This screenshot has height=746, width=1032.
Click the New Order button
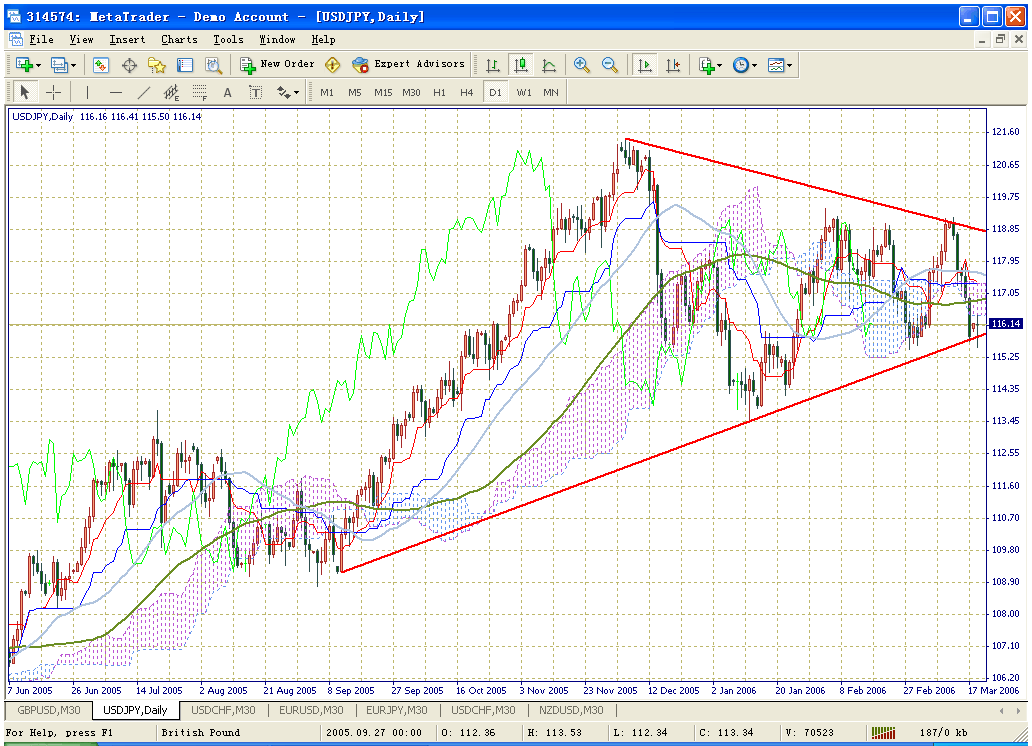[277, 65]
